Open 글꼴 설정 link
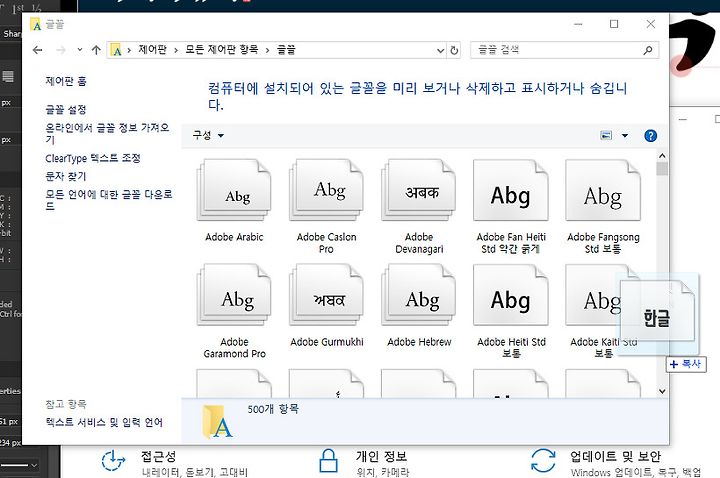720x478 pixels. [x=66, y=109]
